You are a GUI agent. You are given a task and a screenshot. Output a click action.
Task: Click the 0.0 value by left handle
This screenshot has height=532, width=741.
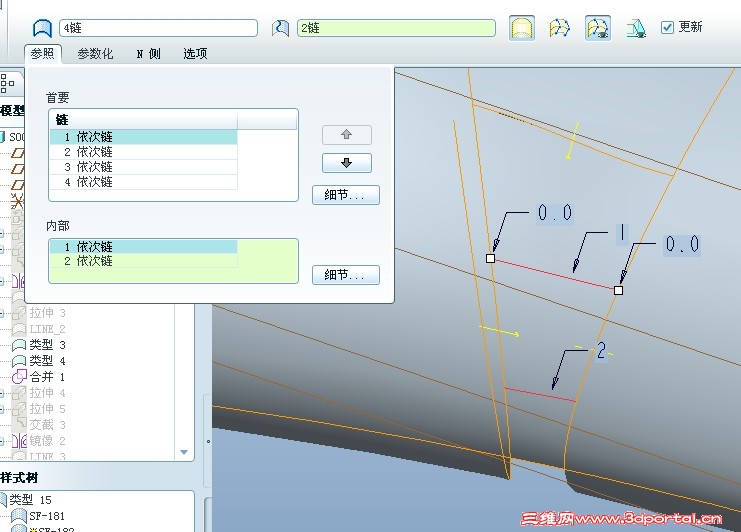pyautogui.click(x=555, y=213)
